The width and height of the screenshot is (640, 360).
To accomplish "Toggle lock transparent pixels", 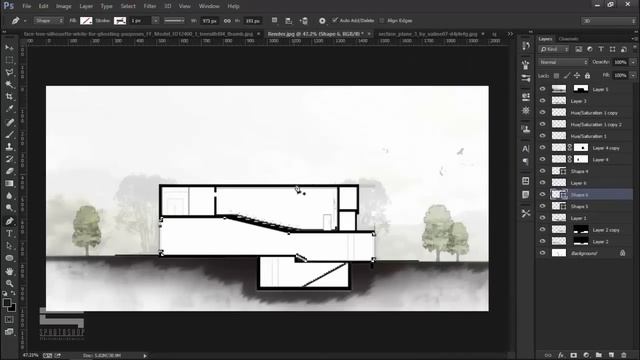I will [556, 76].
